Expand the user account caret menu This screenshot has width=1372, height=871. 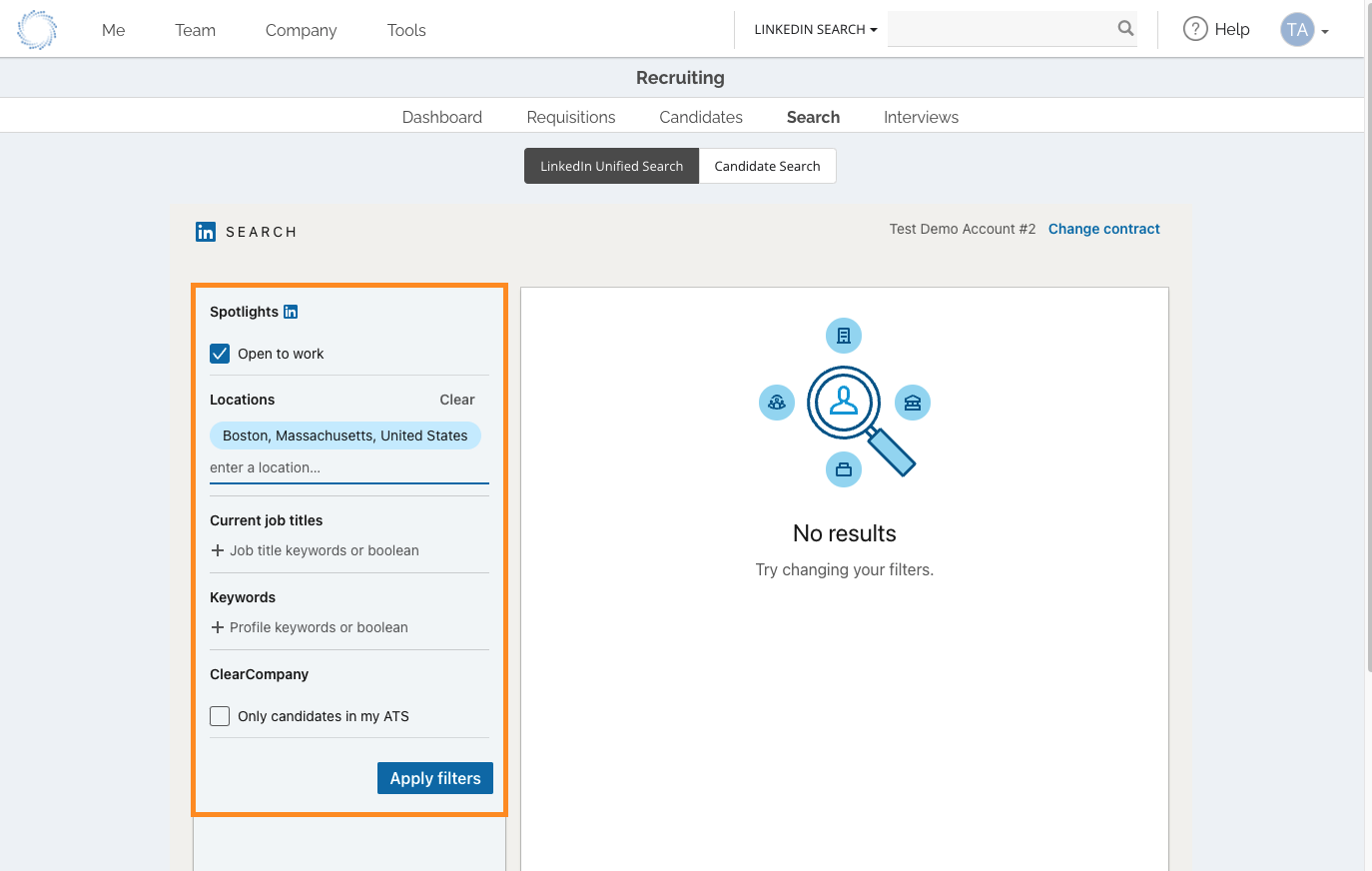(1325, 32)
